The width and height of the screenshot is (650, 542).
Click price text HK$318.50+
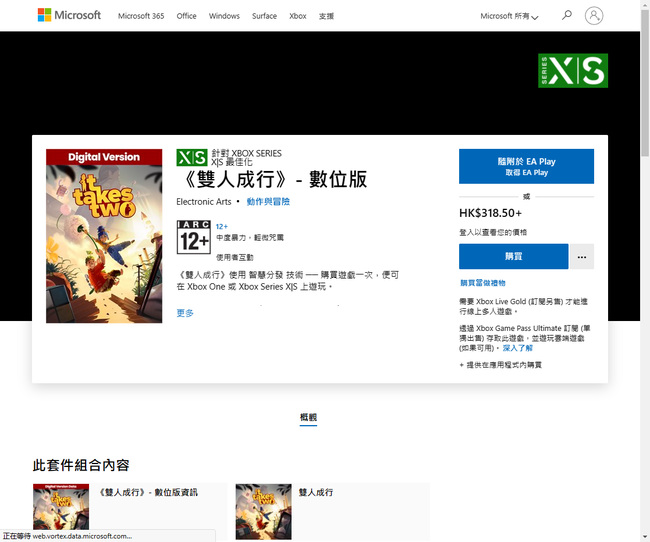(x=490, y=213)
